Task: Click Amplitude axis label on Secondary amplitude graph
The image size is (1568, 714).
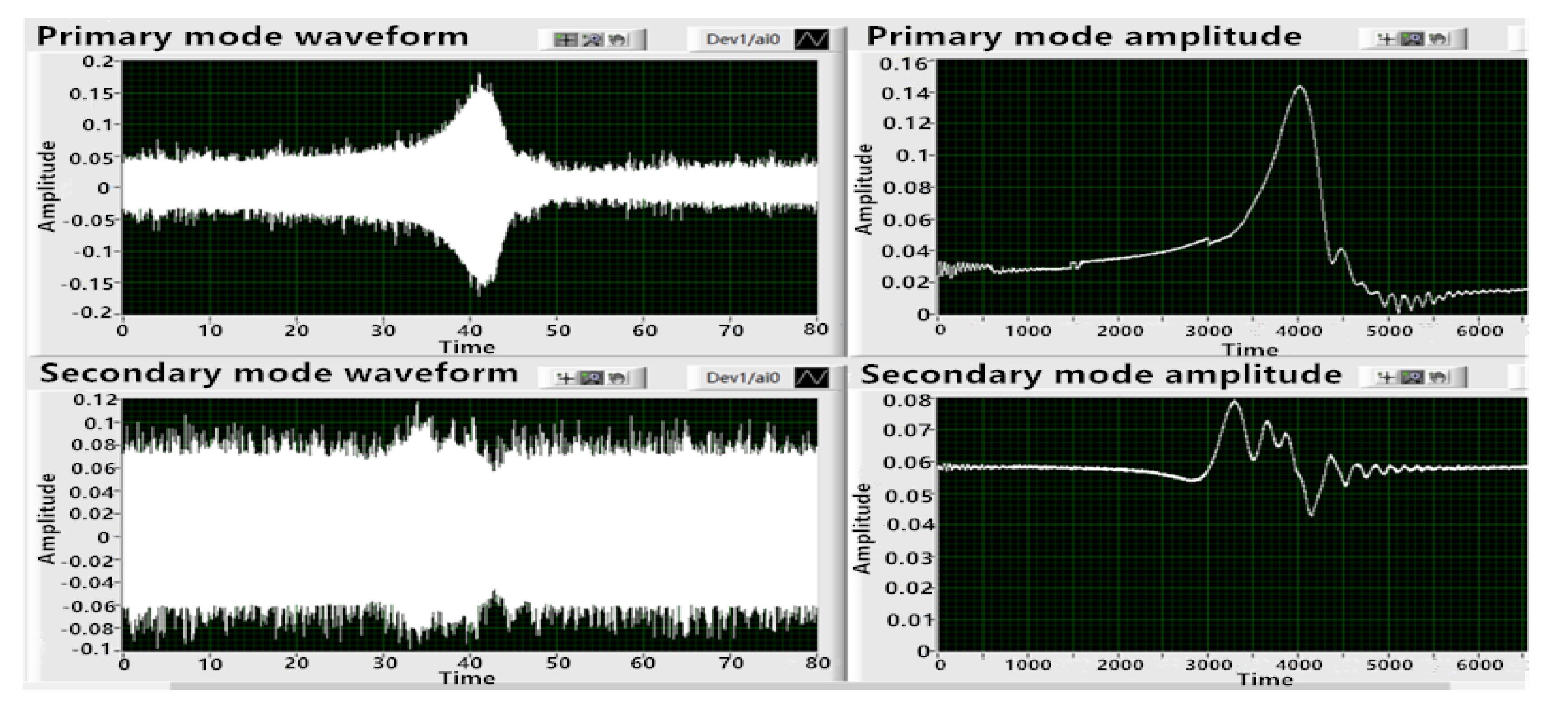Action: coord(862,528)
